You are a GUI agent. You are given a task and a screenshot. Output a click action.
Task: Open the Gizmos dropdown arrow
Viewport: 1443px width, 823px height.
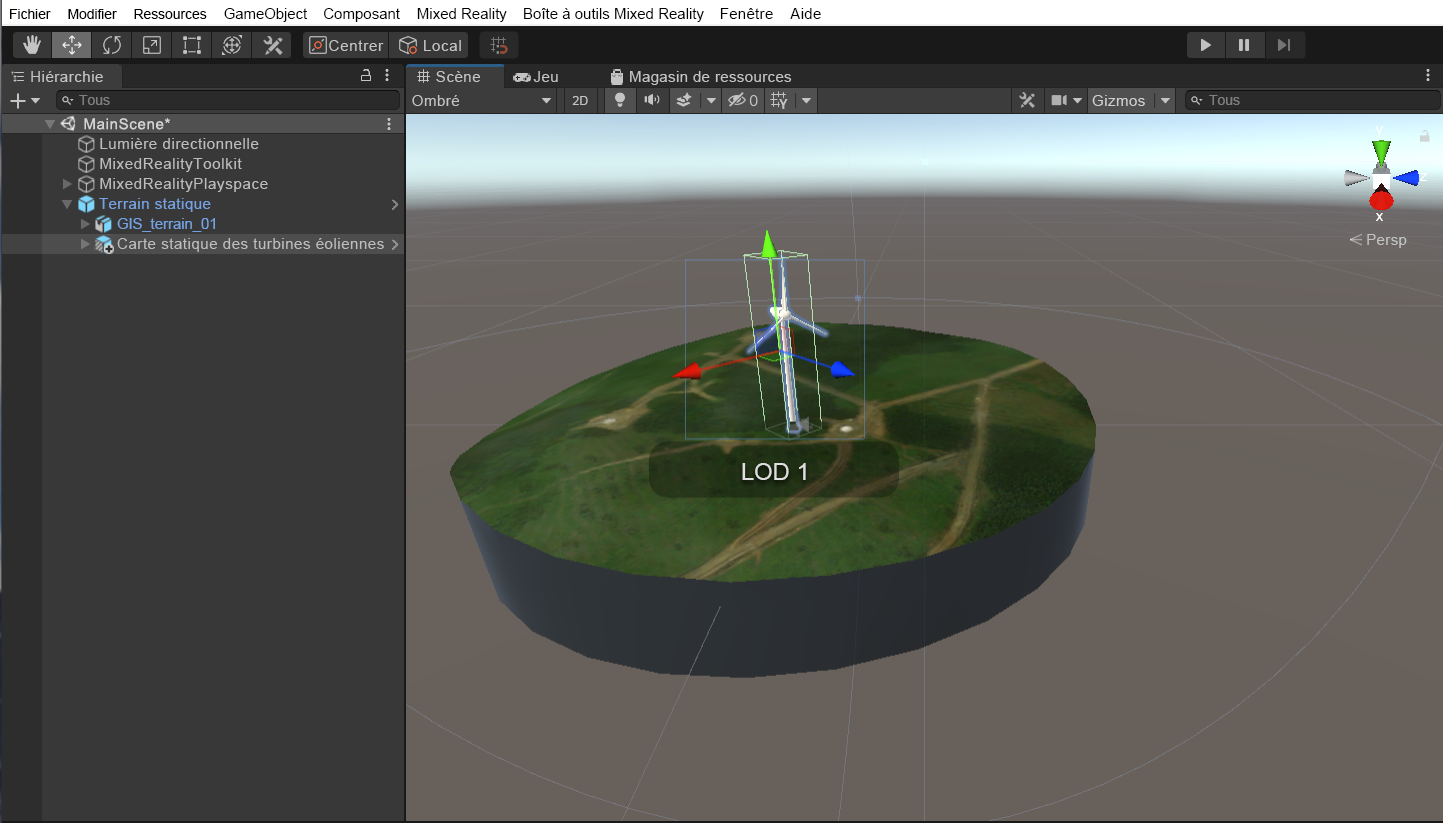(x=1165, y=100)
